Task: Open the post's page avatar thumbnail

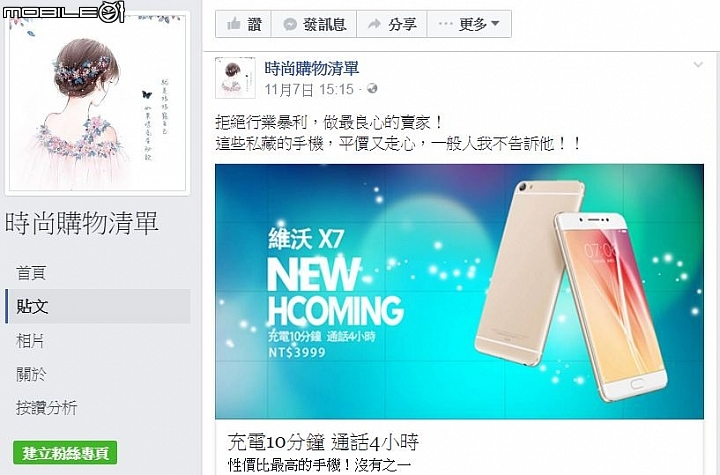Action: coord(235,78)
